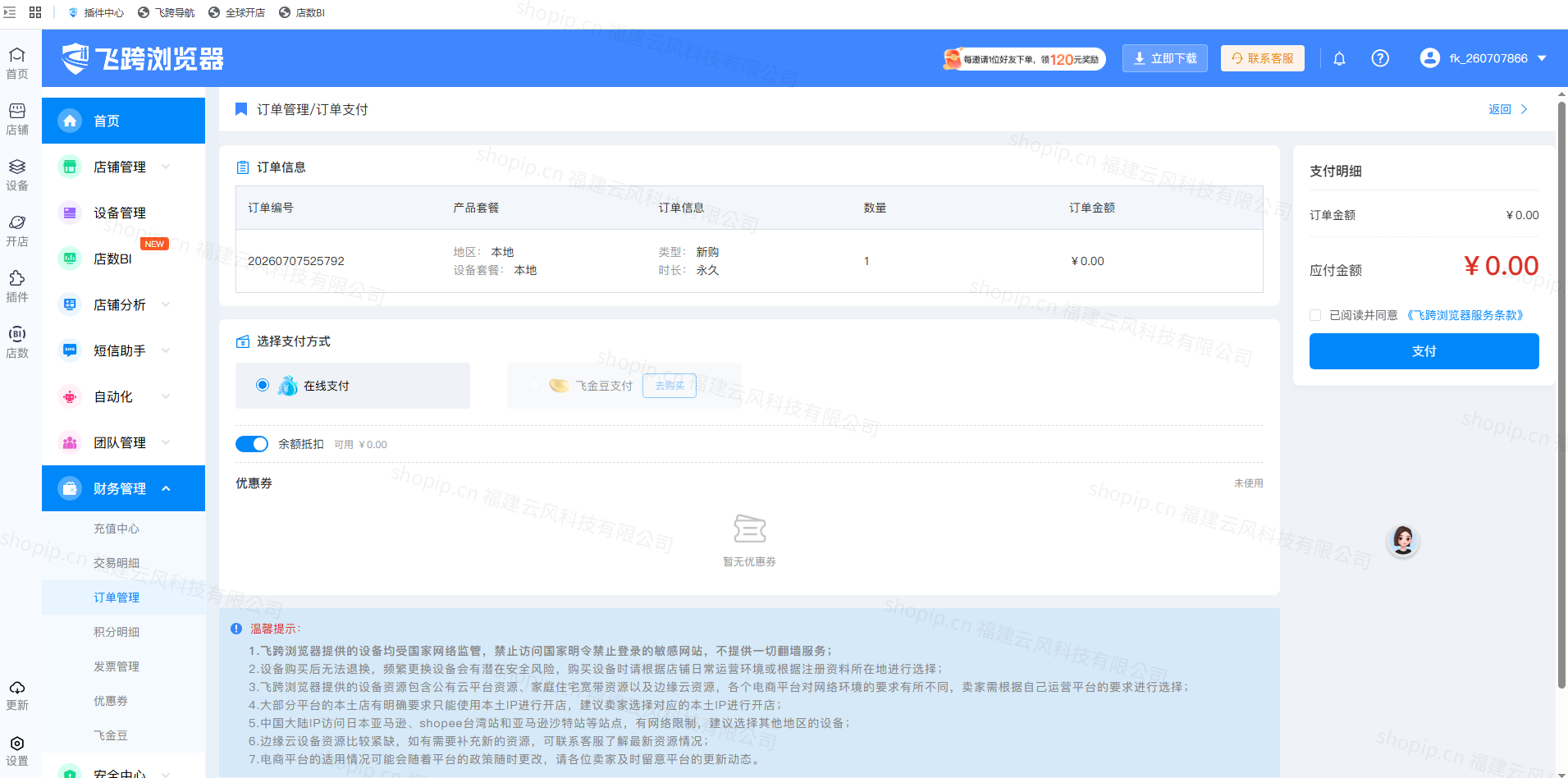Click the user avatar icon

tap(1430, 58)
